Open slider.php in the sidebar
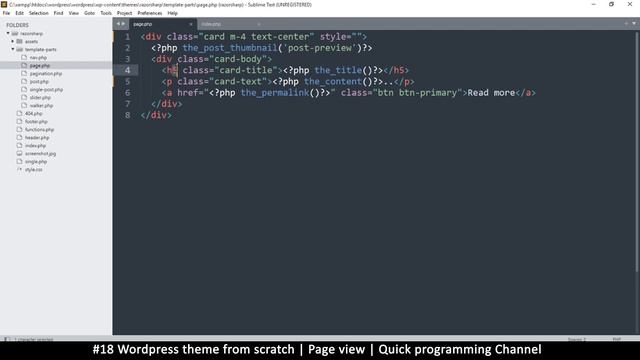The height and width of the screenshot is (360, 640). coord(40,98)
